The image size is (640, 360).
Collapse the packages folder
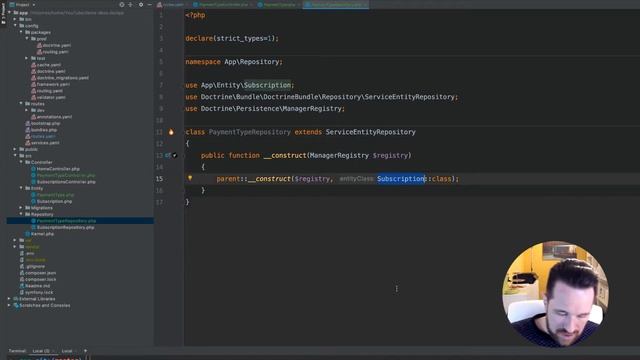pos(21,32)
